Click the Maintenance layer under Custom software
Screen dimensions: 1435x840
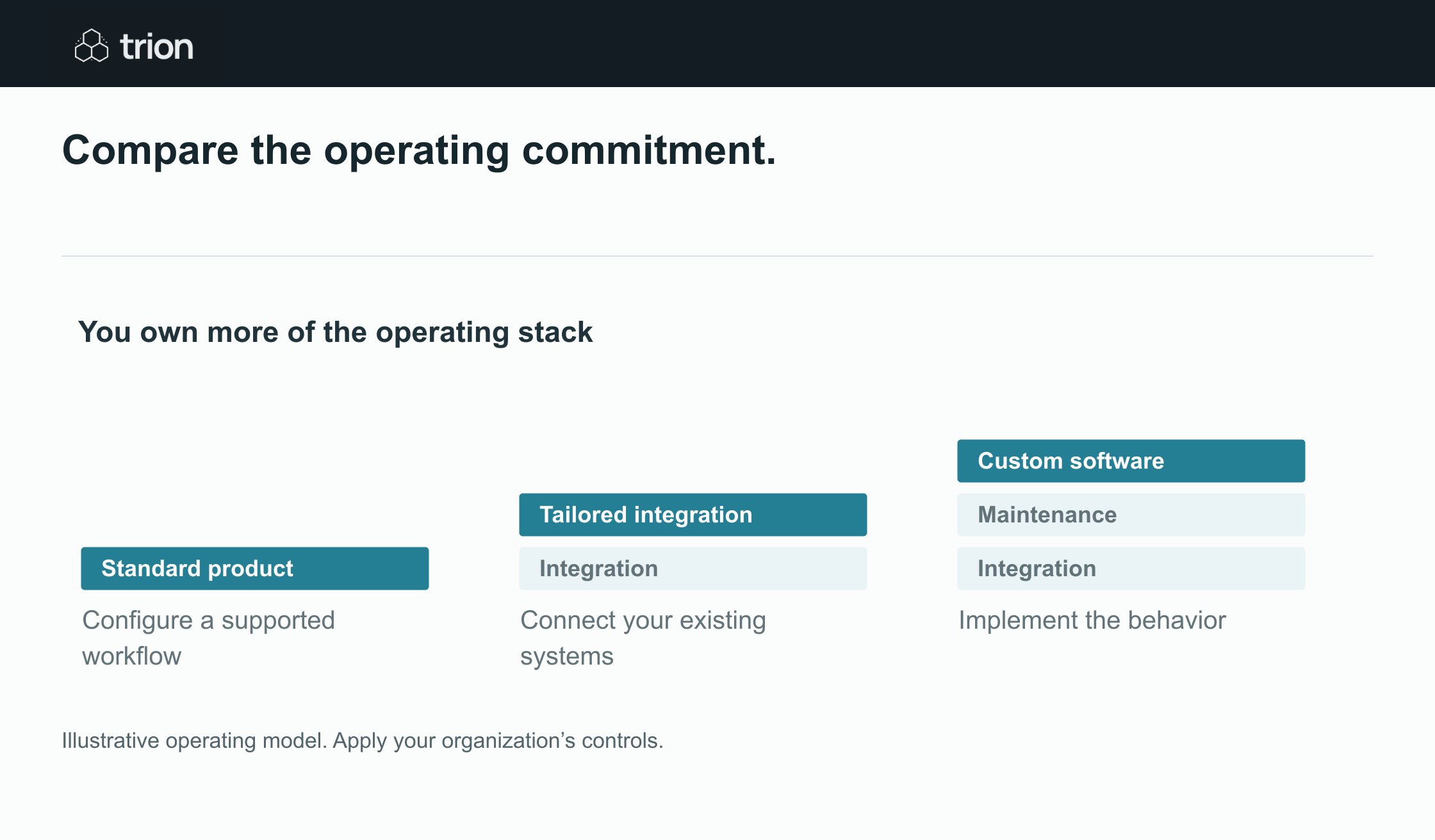1131,515
